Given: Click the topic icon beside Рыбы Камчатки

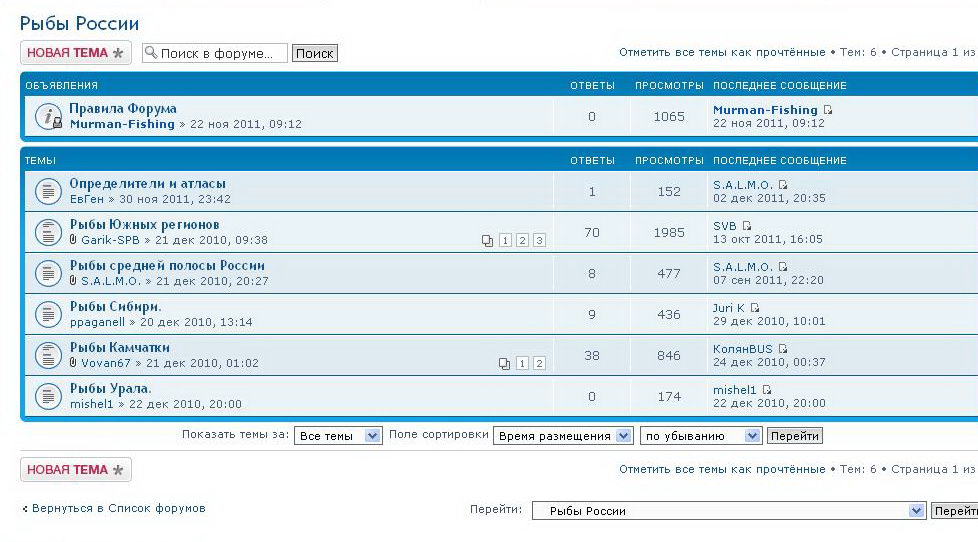Looking at the screenshot, I should tap(48, 355).
